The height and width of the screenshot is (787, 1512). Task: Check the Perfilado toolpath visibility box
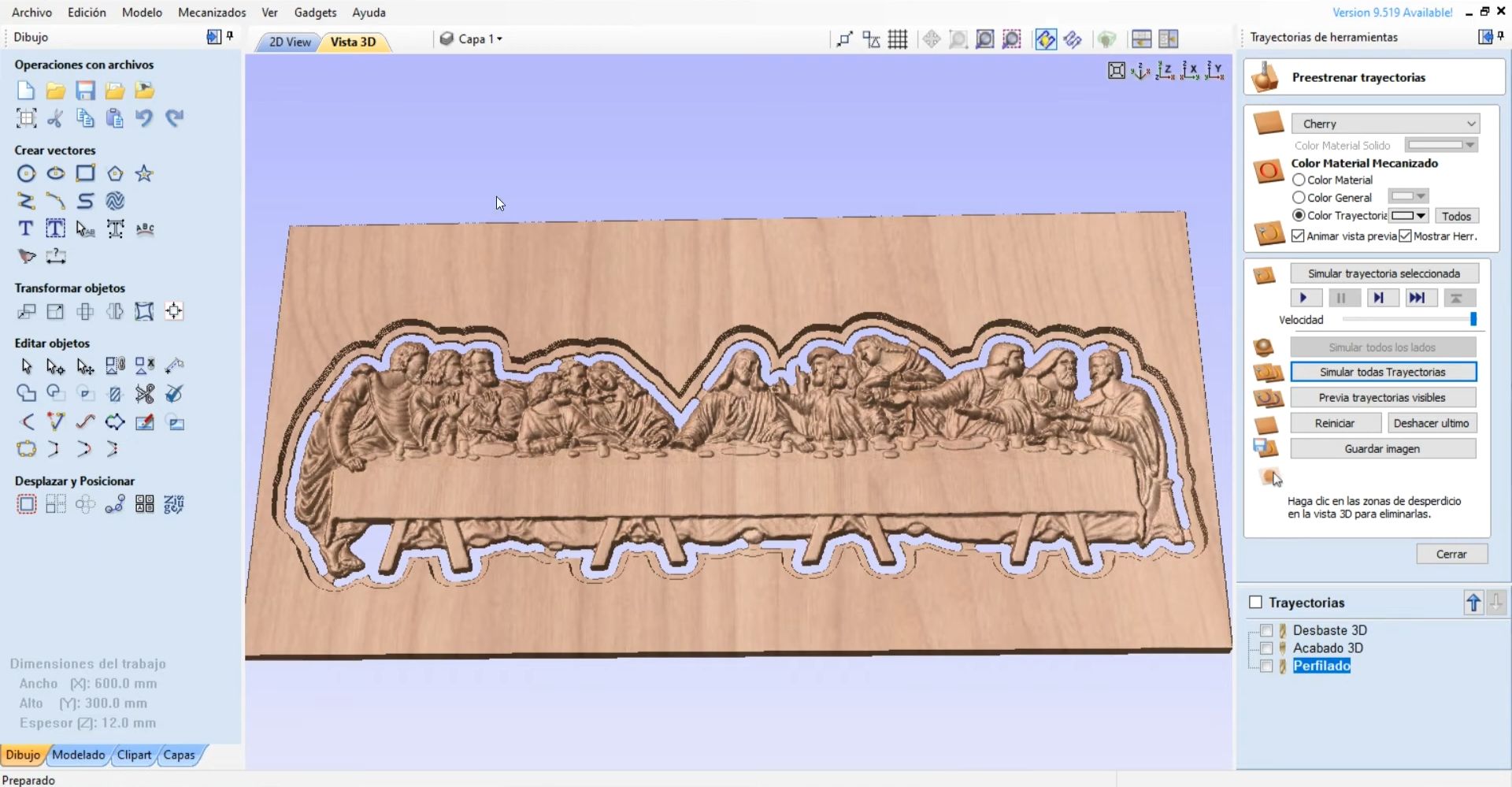tap(1268, 666)
